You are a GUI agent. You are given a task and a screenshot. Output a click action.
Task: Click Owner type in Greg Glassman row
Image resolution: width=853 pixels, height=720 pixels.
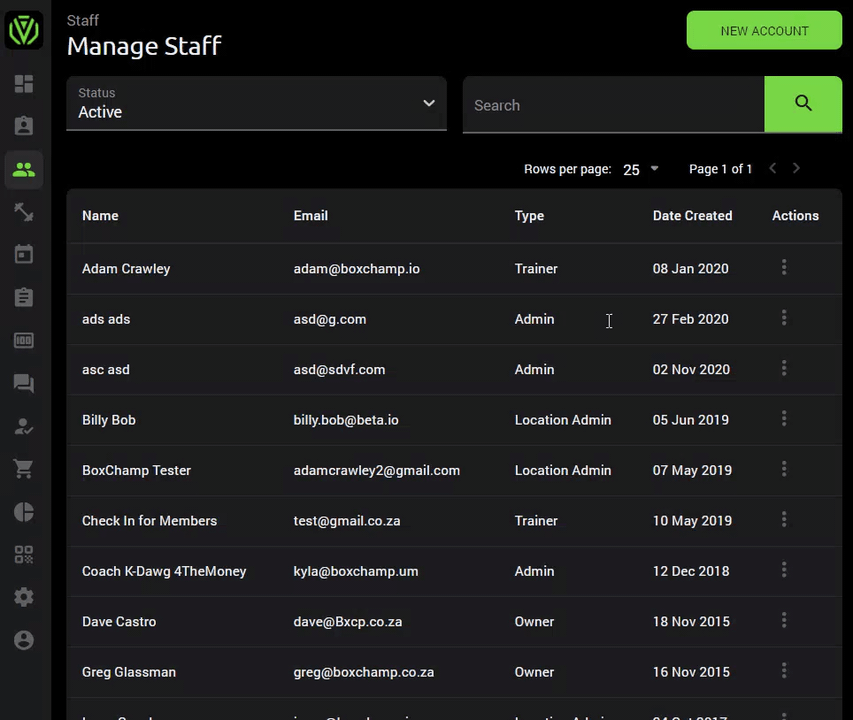click(534, 672)
